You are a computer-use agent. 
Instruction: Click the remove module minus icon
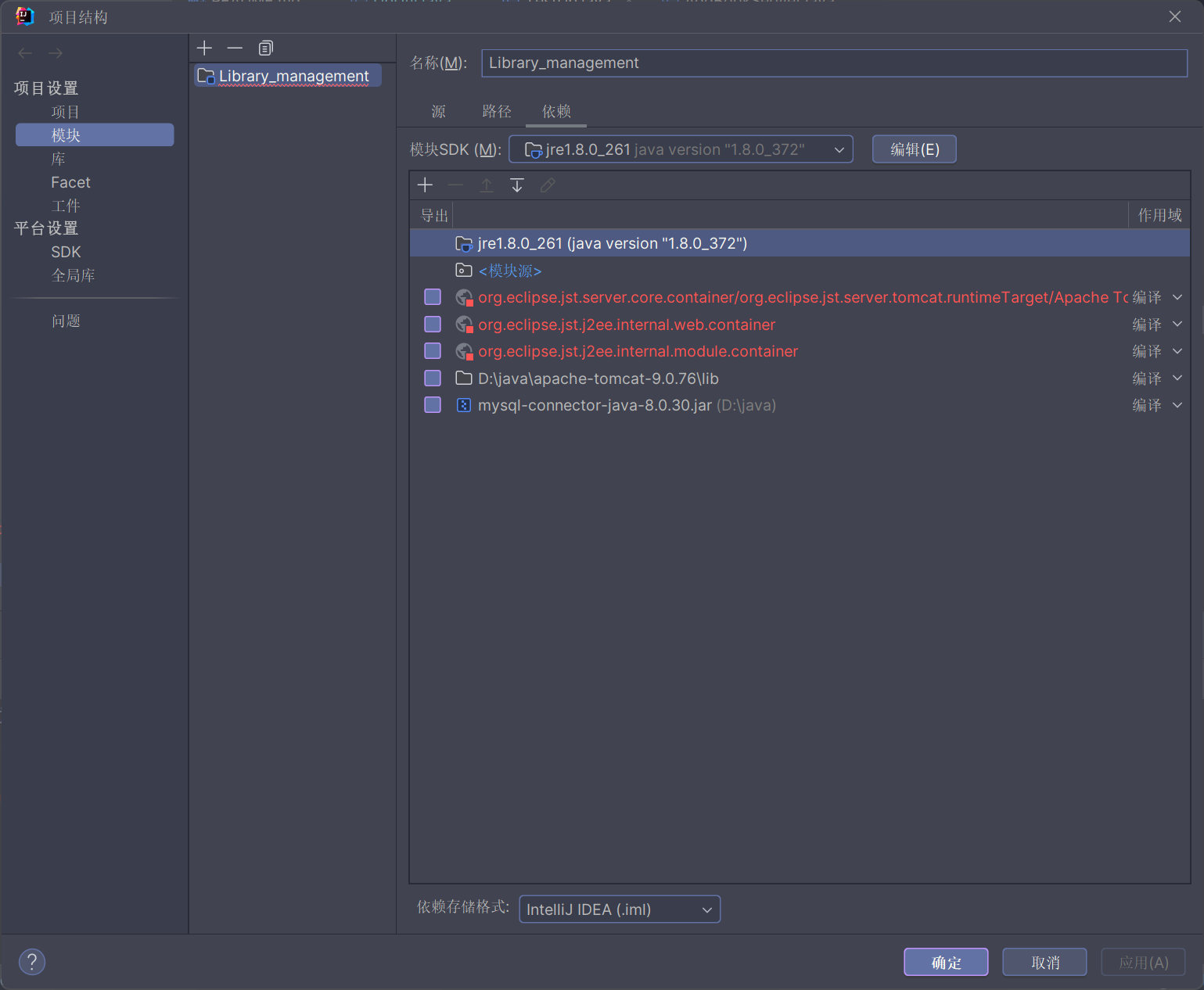(x=235, y=48)
